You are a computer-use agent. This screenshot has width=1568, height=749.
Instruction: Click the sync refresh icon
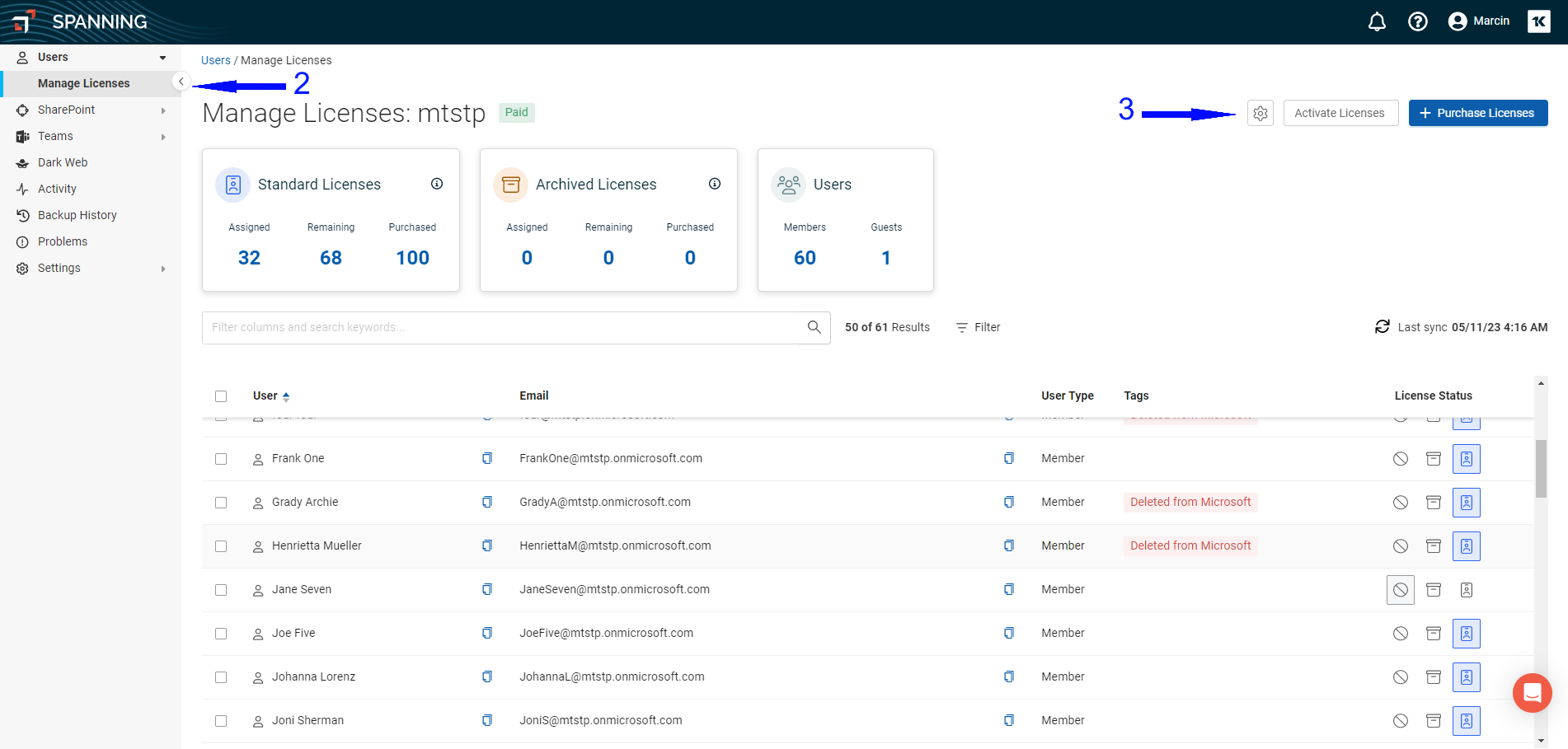coord(1383,327)
